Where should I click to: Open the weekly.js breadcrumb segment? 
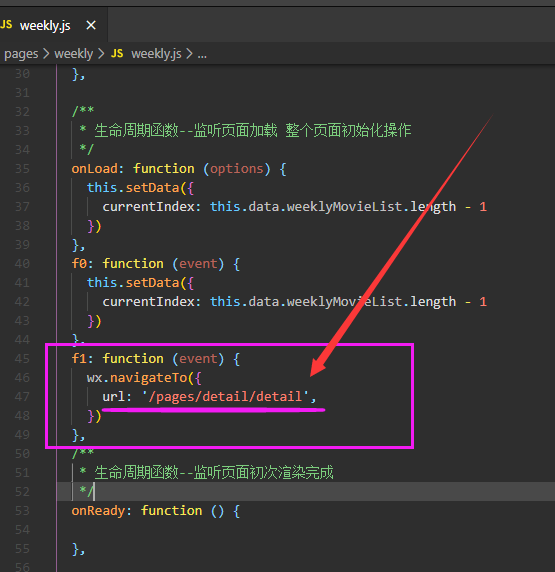click(156, 54)
